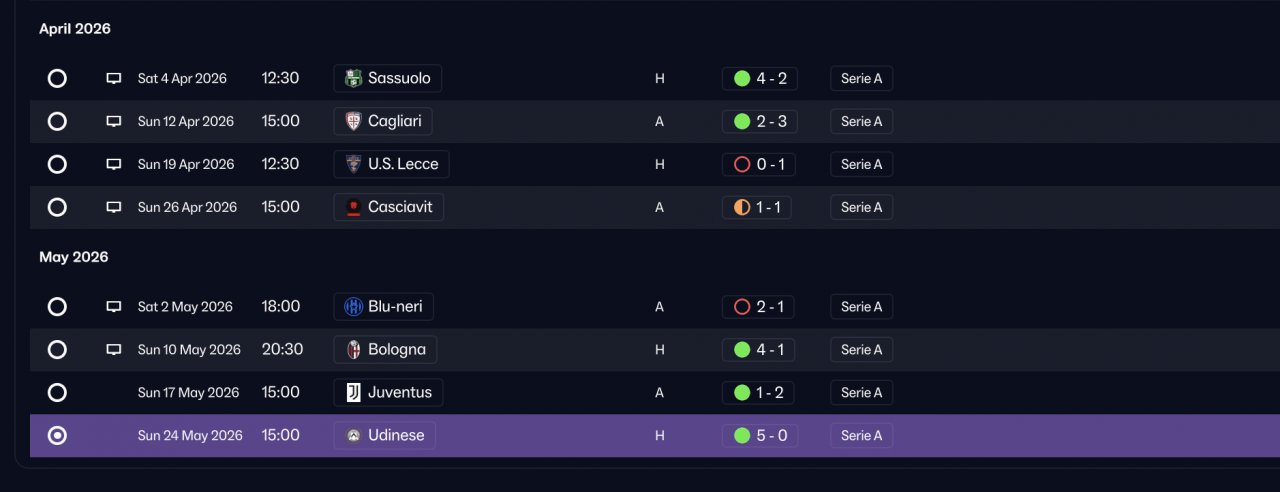Open the 0 - 1 loss result versus Lecce
Screen dimensions: 1280x492
tap(759, 165)
